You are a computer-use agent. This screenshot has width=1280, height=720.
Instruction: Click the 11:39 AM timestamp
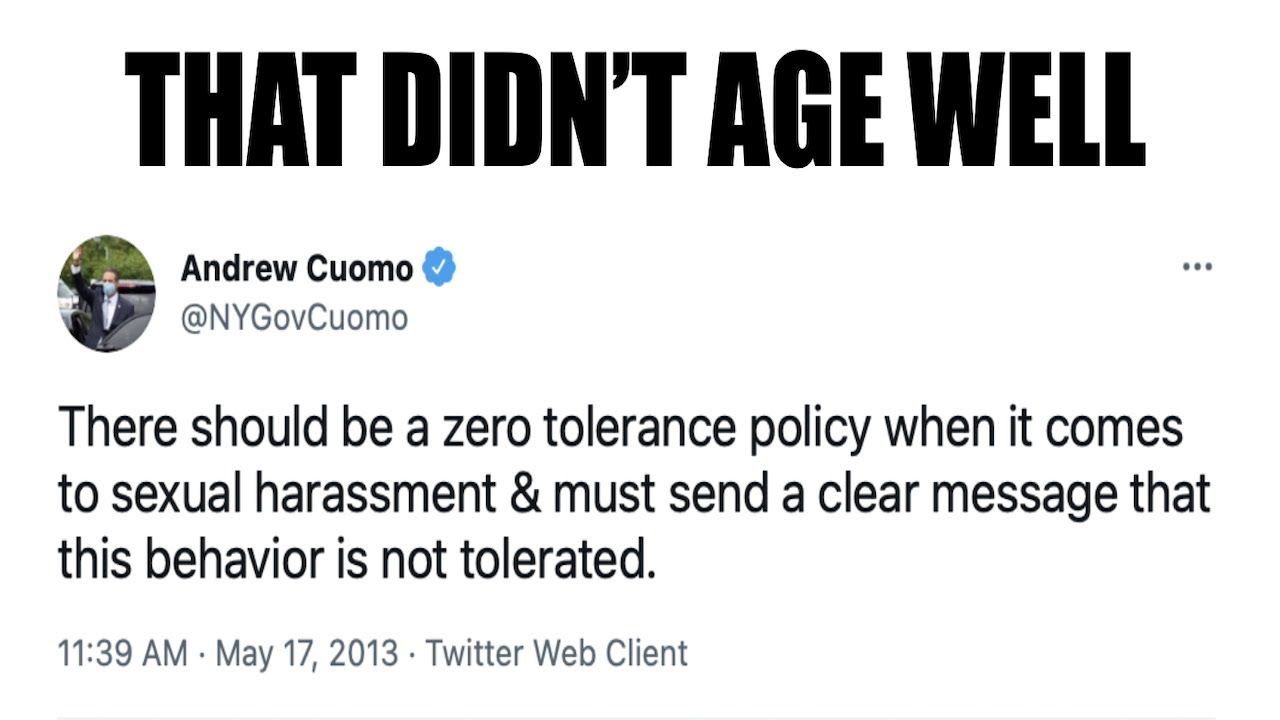[123, 653]
